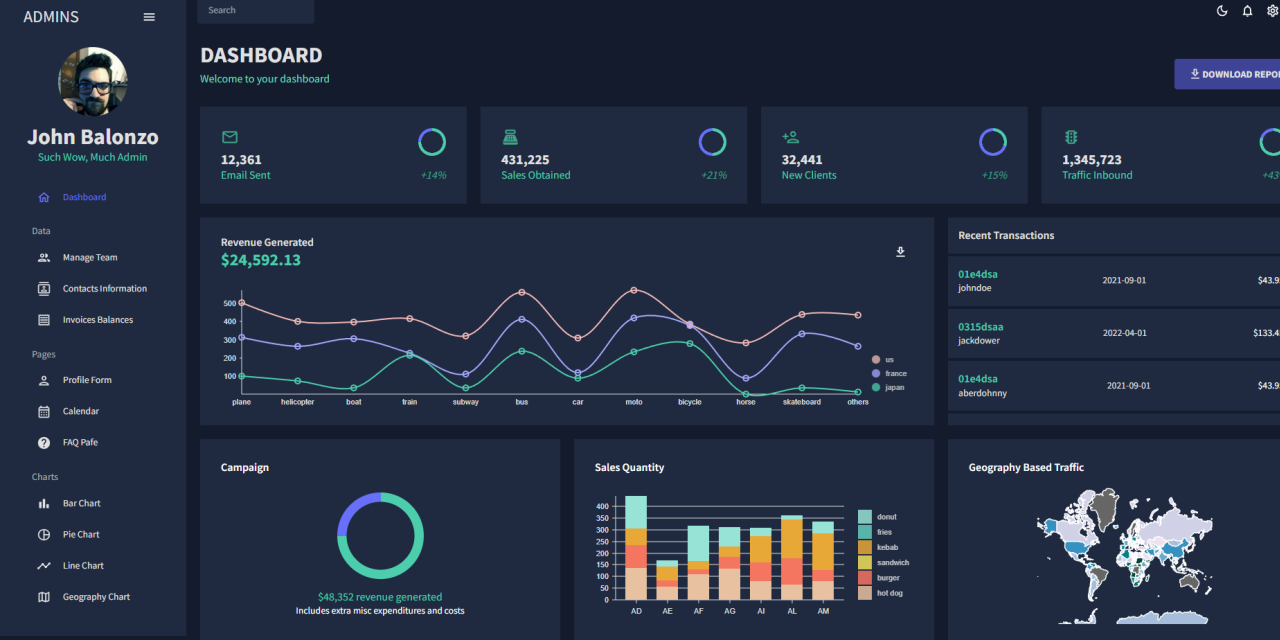Download the Revenue Generated chart data
The image size is (1280, 640).
[x=900, y=252]
